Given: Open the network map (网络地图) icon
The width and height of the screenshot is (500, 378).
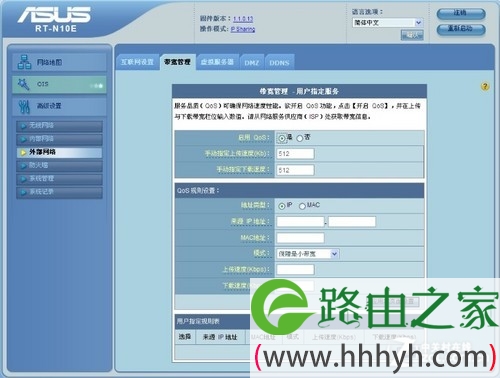Looking at the screenshot, I should coord(24,62).
